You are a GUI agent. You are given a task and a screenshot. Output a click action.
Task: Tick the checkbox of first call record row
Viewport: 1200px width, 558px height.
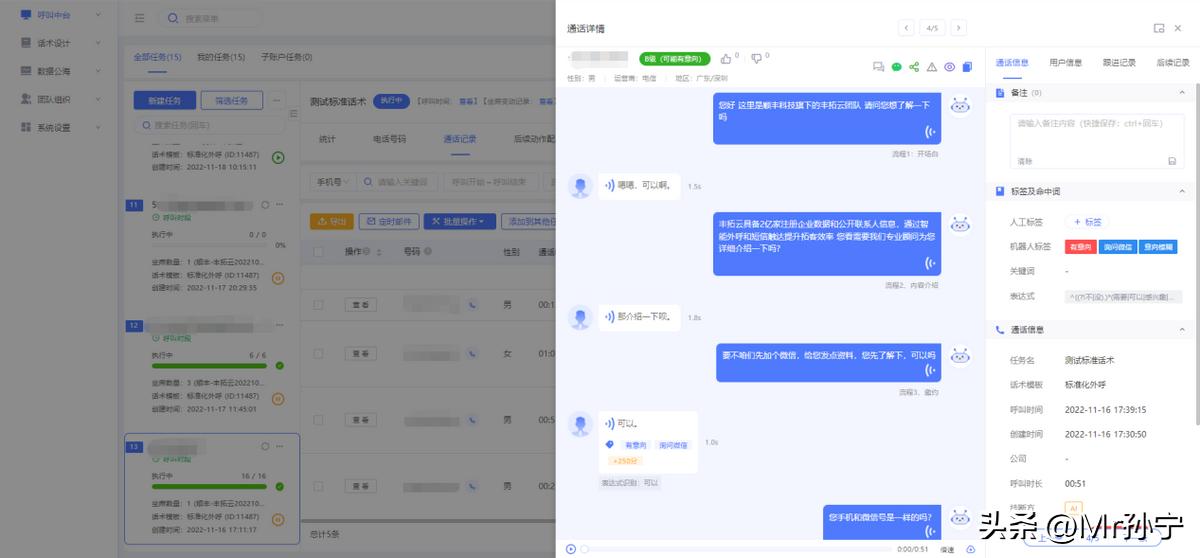point(318,304)
